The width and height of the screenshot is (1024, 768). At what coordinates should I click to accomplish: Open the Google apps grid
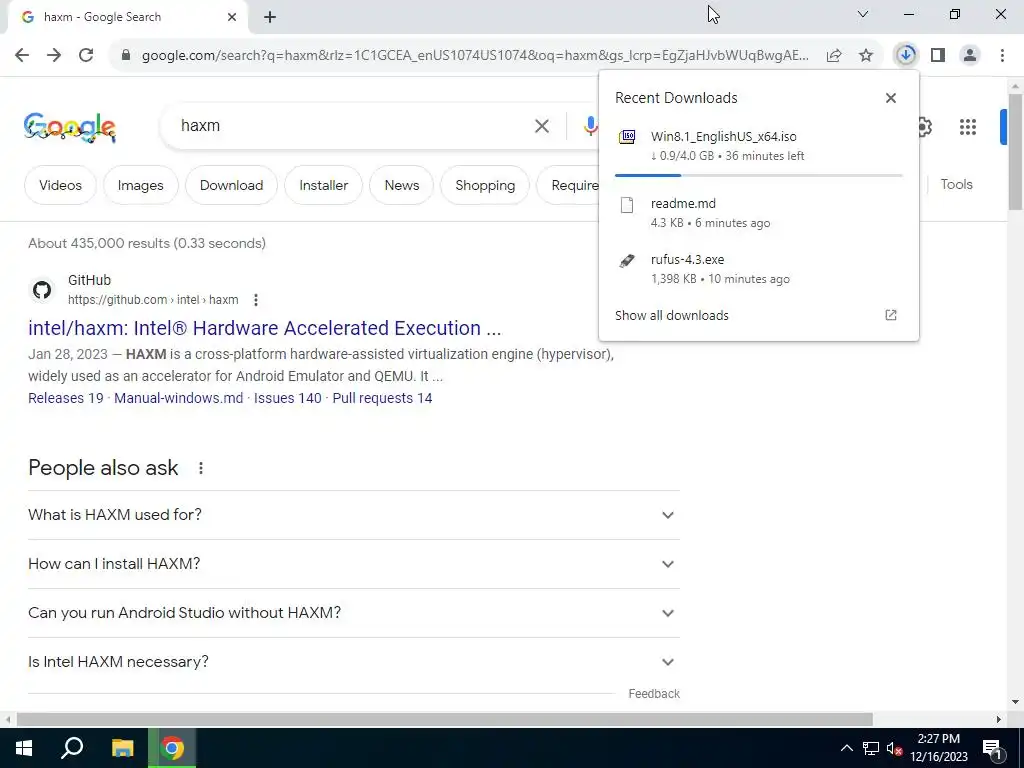click(968, 127)
